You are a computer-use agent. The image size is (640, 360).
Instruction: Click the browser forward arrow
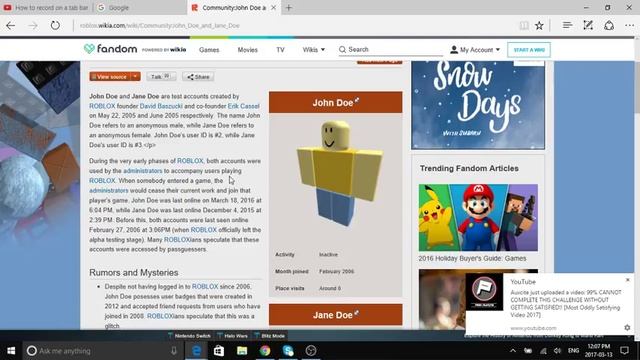coord(33,25)
